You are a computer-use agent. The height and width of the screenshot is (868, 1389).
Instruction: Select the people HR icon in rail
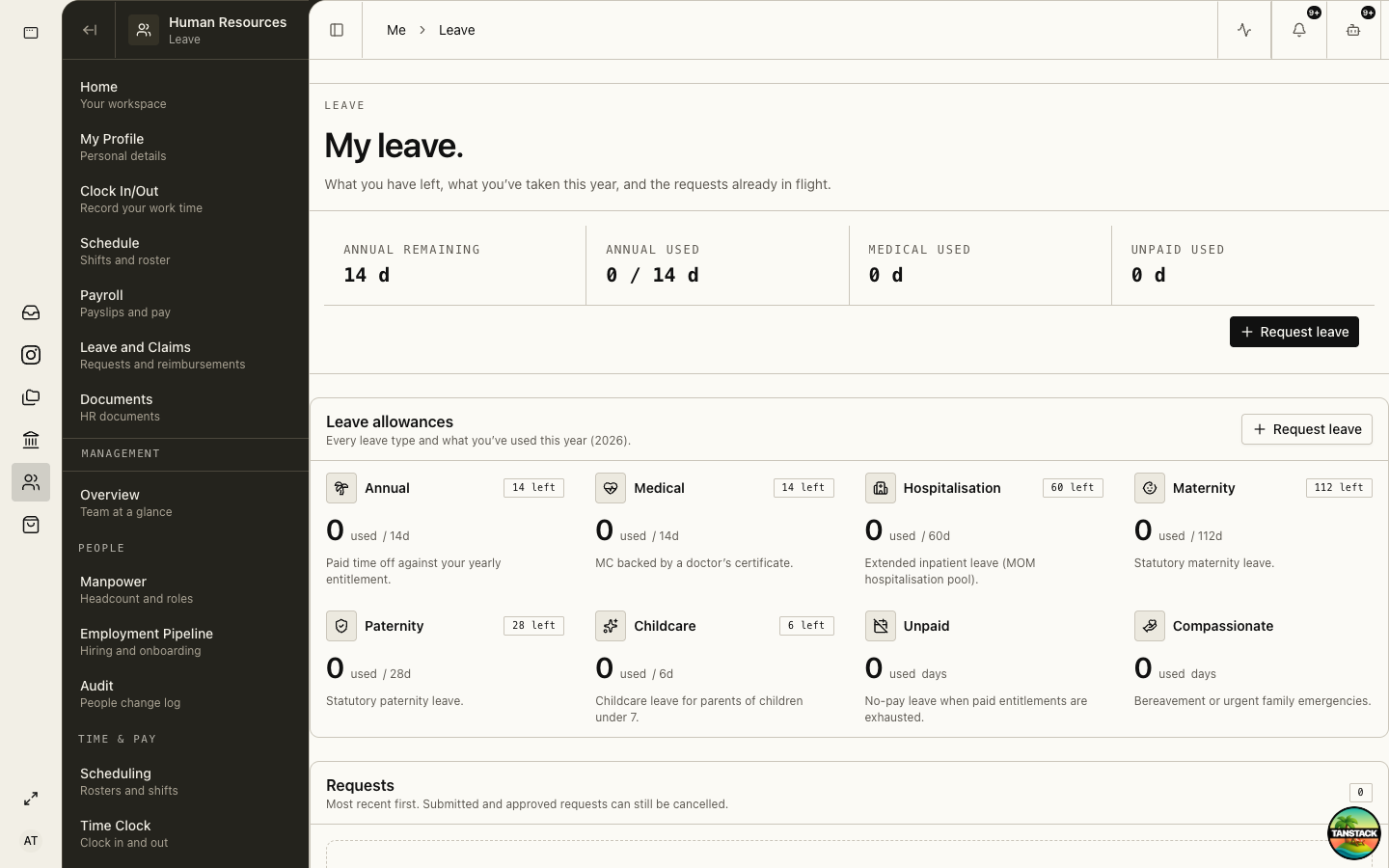pos(31,482)
